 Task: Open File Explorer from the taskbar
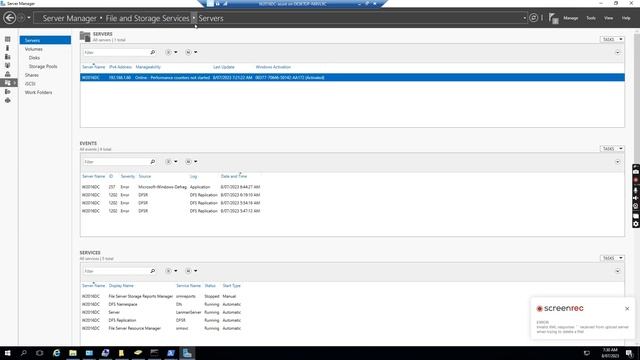coord(73,353)
